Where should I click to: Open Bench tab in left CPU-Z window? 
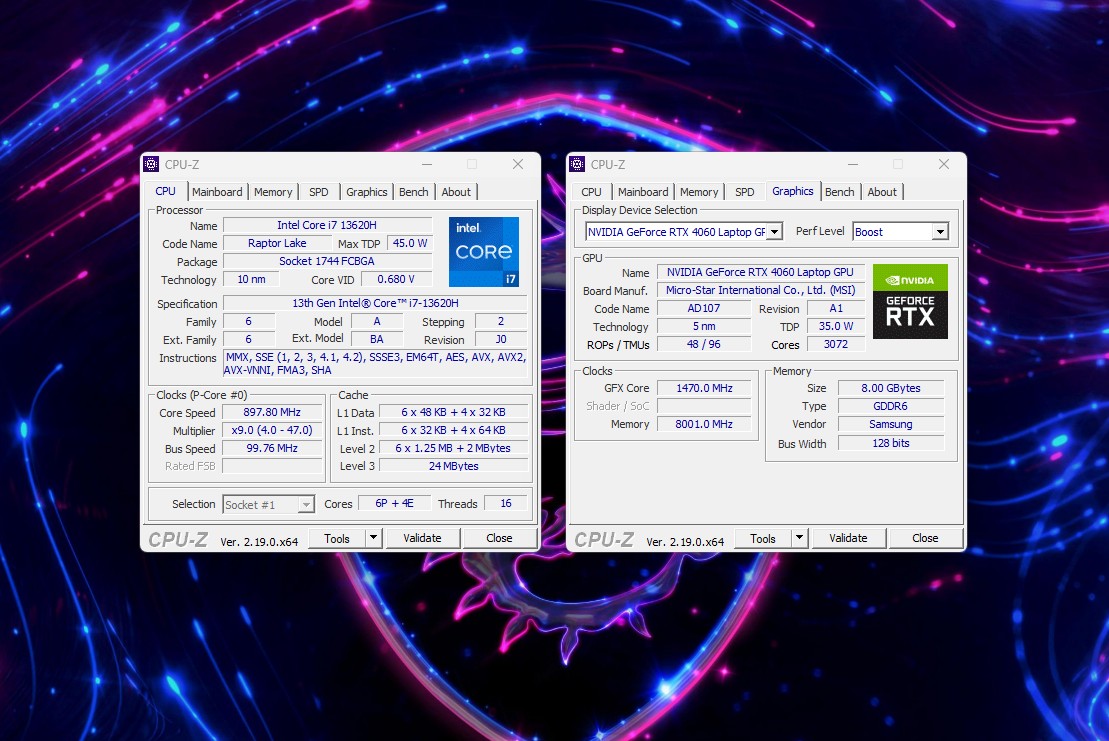(x=414, y=192)
